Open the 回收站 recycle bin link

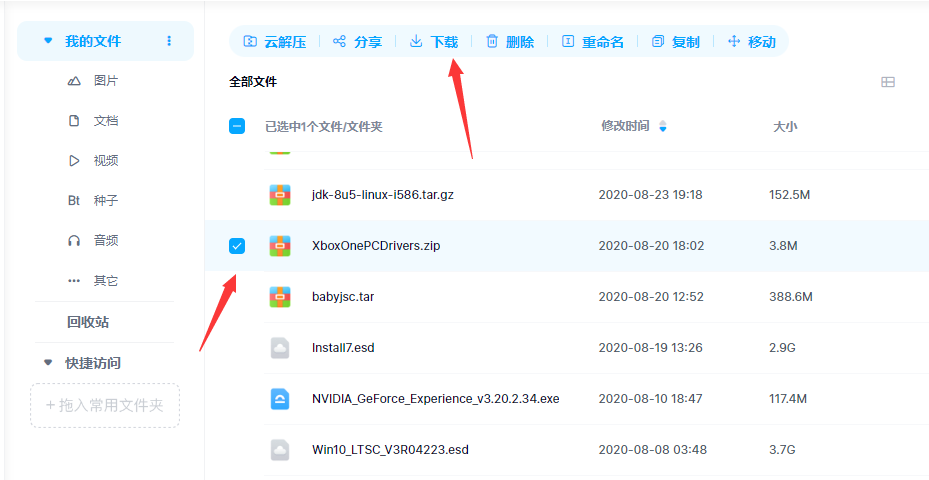pyautogui.click(x=88, y=322)
